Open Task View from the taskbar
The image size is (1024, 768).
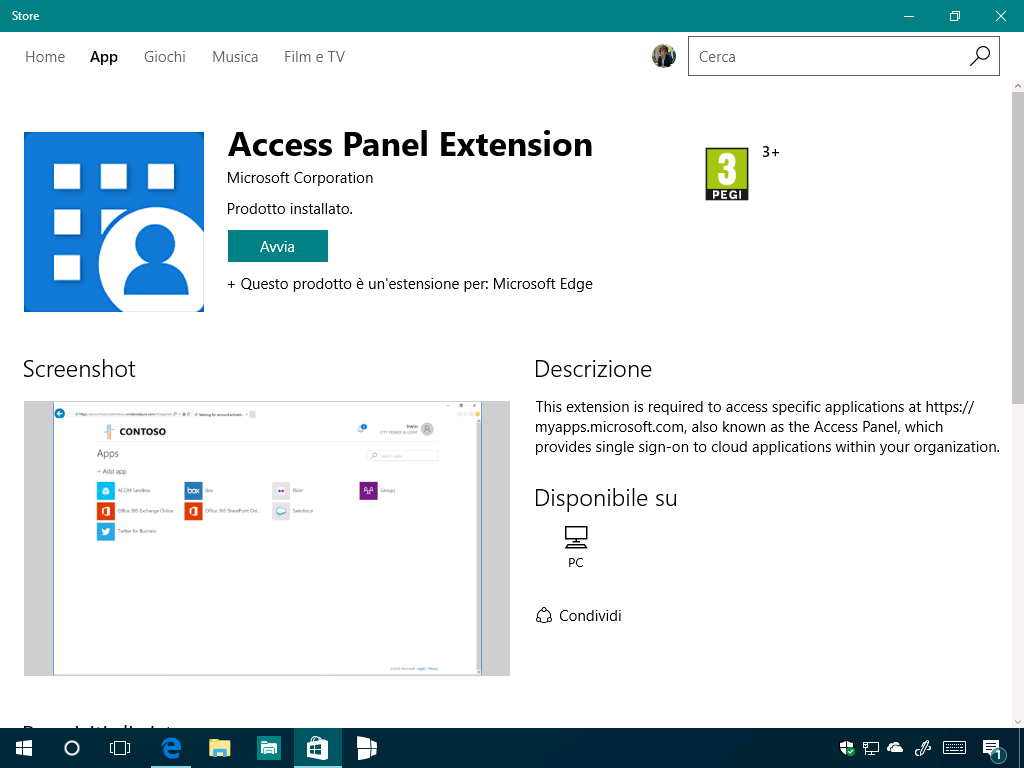(x=120, y=748)
